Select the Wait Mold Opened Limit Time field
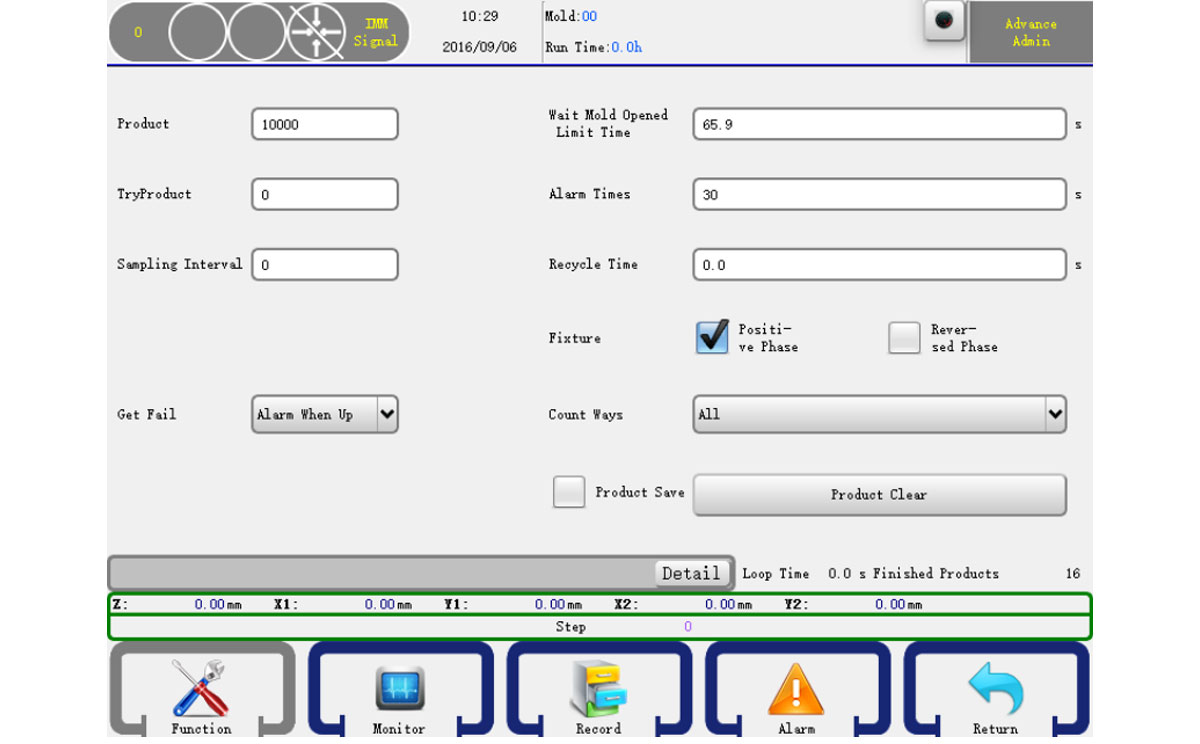This screenshot has height=744, width=1200. [879, 124]
